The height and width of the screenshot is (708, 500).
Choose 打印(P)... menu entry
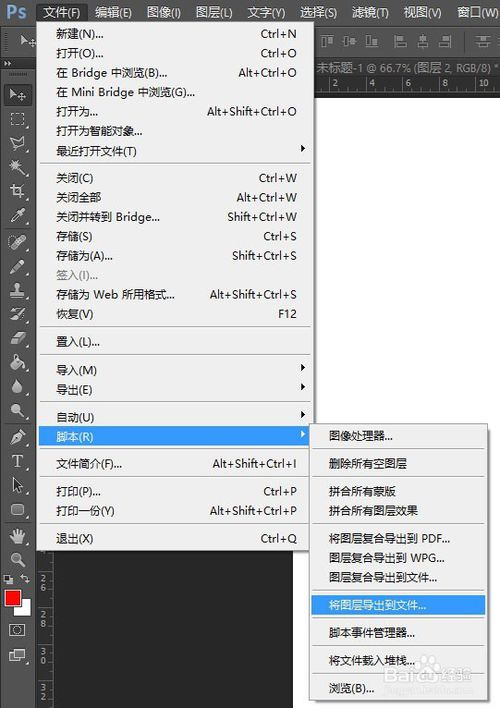click(x=175, y=491)
